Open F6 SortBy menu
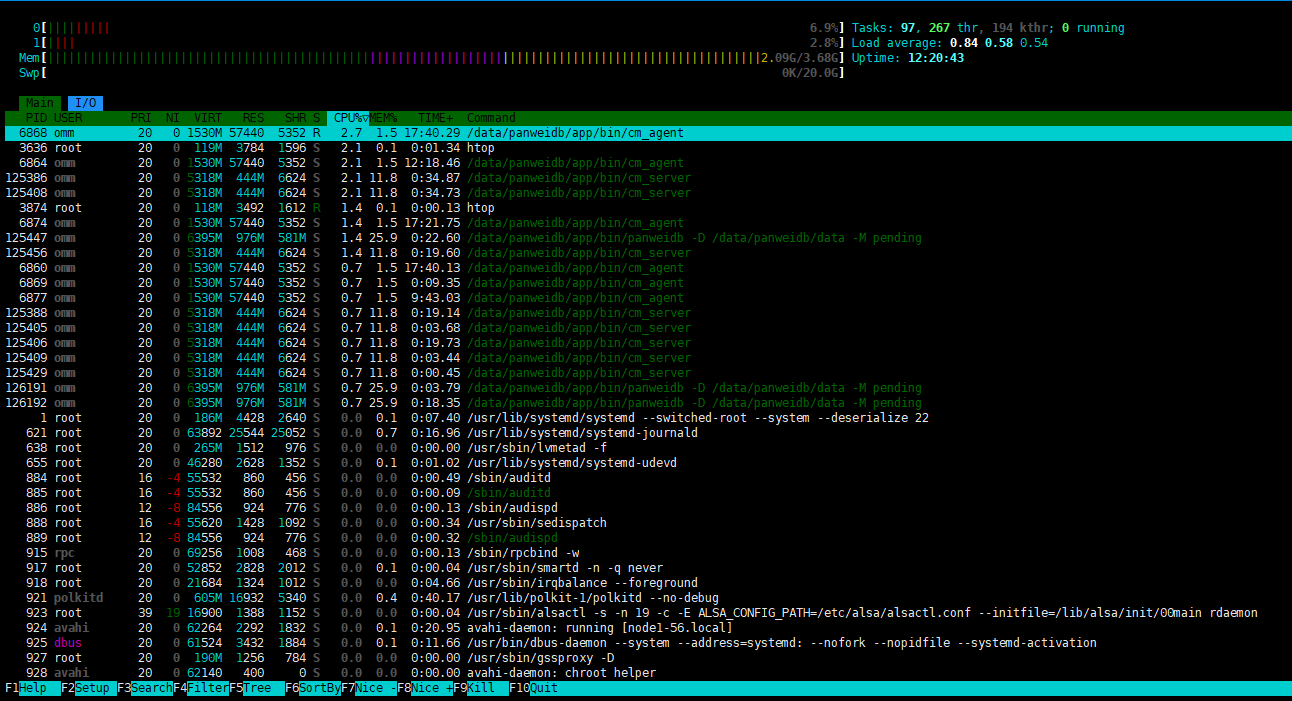The image size is (1292, 701). (312, 688)
